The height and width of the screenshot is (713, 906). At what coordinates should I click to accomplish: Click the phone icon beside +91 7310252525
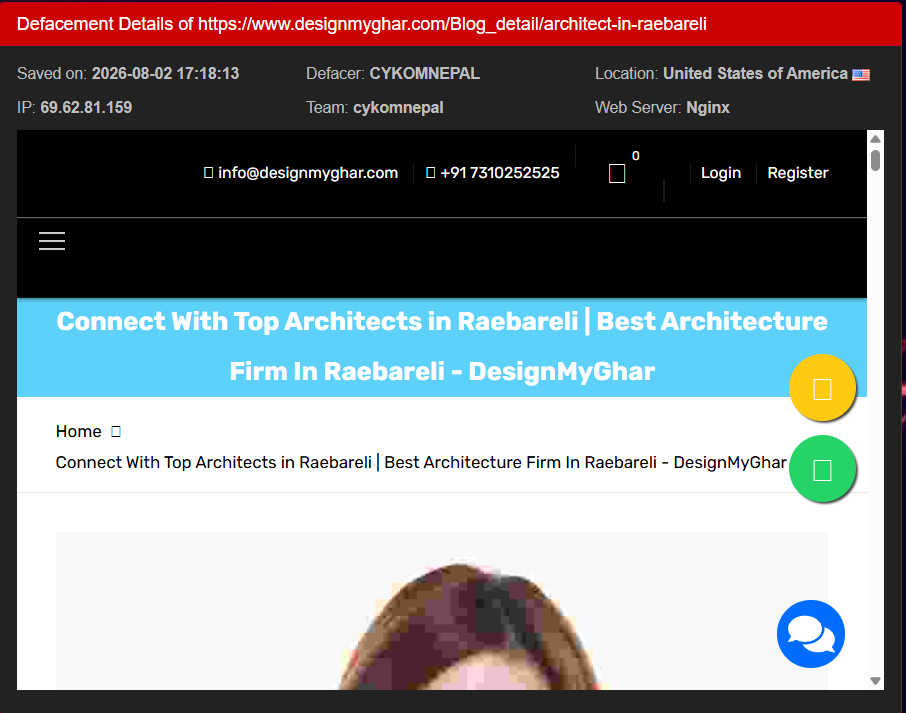tap(430, 173)
